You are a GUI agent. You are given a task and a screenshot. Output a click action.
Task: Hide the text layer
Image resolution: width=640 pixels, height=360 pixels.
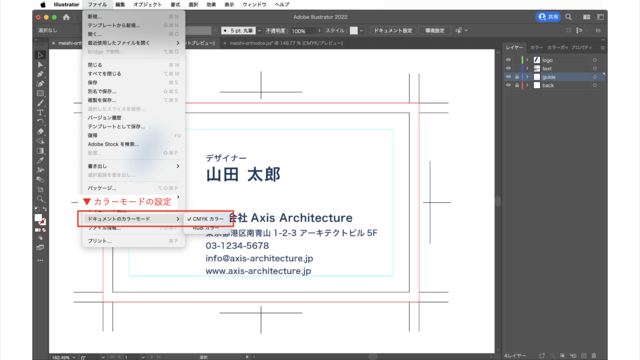click(x=508, y=69)
